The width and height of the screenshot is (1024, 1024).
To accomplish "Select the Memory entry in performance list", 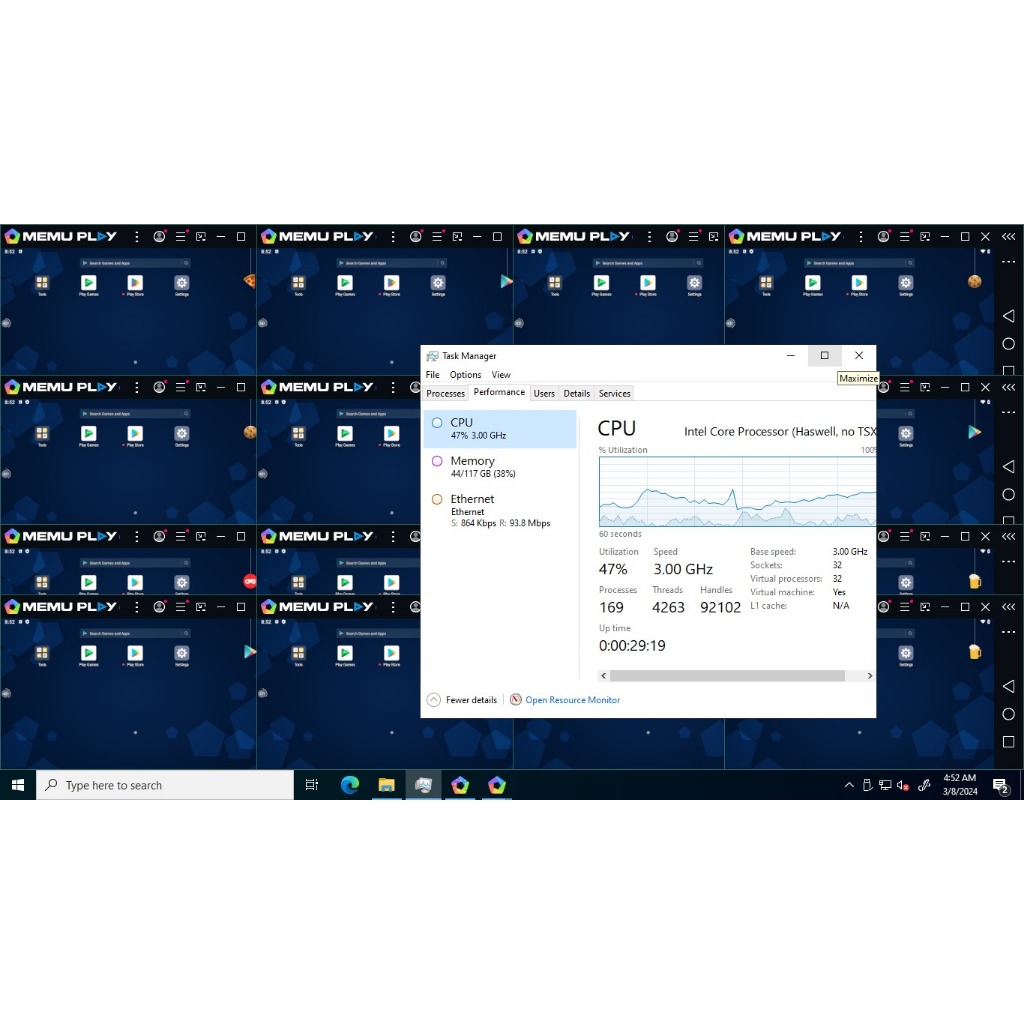I will (x=500, y=466).
